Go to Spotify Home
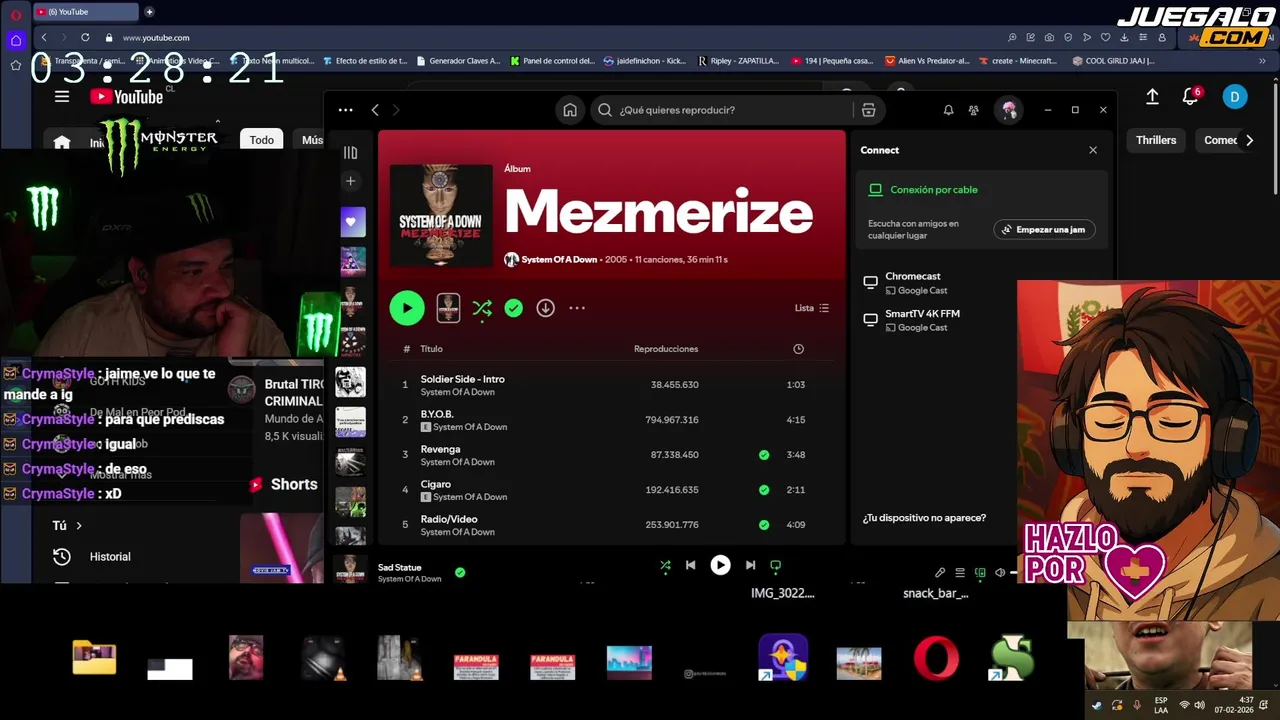 pyautogui.click(x=570, y=110)
